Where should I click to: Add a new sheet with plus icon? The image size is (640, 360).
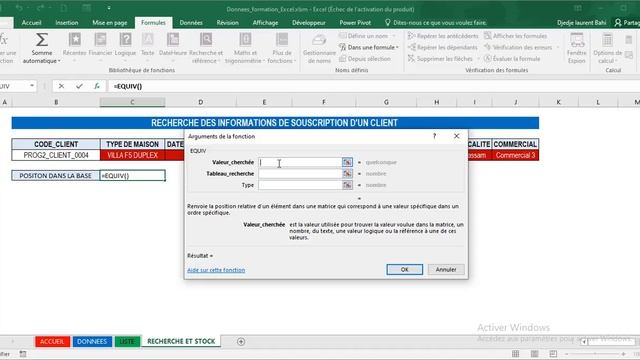pyautogui.click(x=241, y=342)
